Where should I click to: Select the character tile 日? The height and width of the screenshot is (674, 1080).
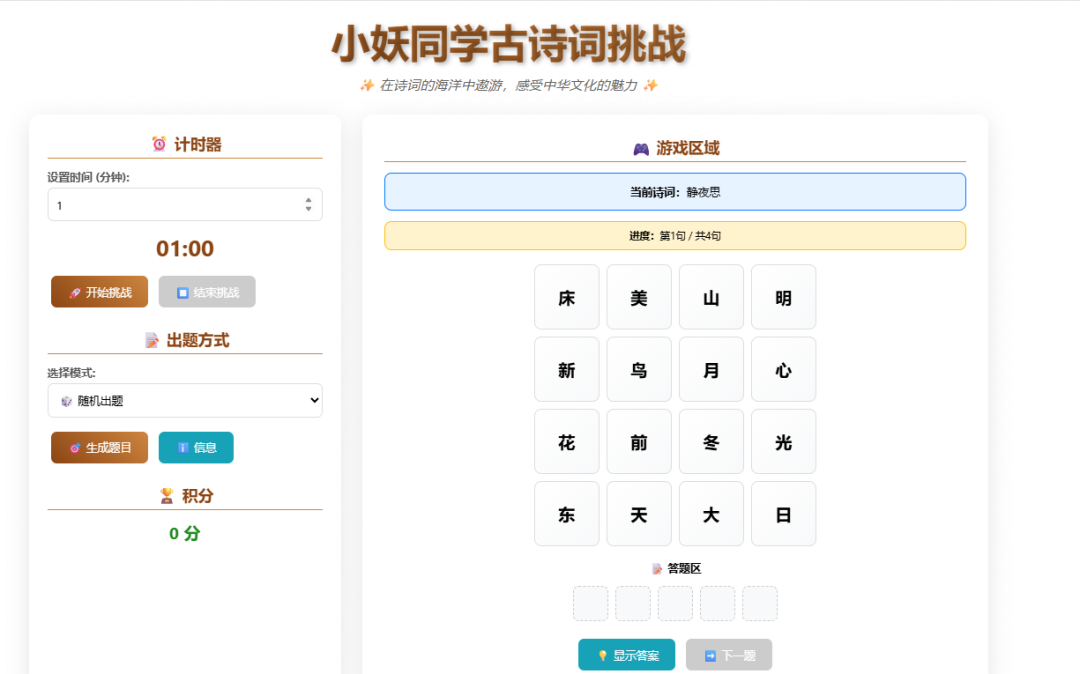point(784,514)
